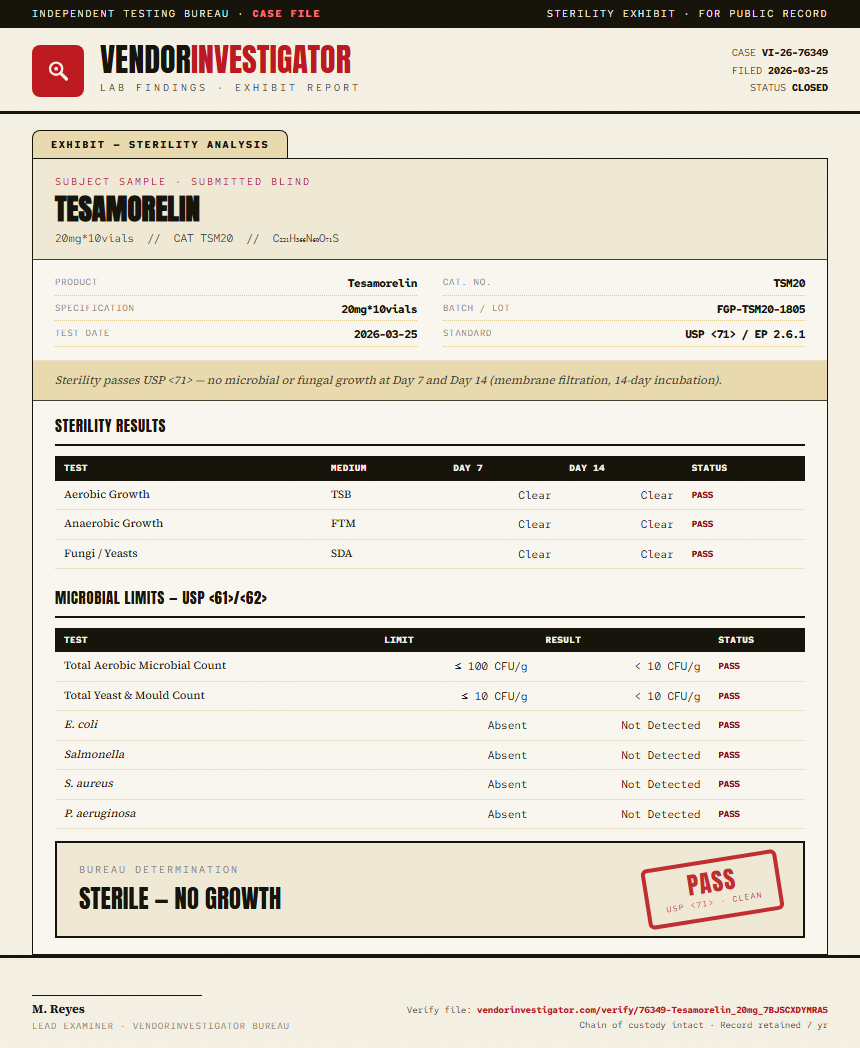The image size is (860, 1048).
Task: Open the Exhibit – Sterility Analysis tab
Action: pos(160,144)
